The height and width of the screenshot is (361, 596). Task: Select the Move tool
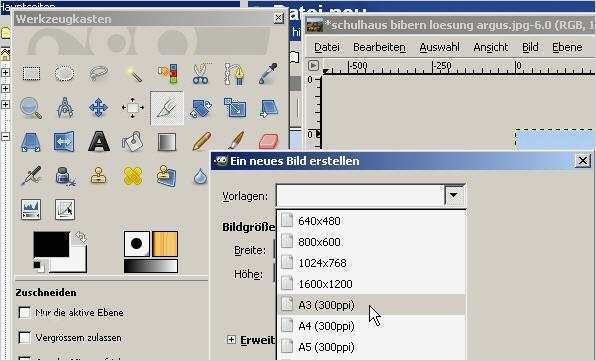click(x=98, y=108)
